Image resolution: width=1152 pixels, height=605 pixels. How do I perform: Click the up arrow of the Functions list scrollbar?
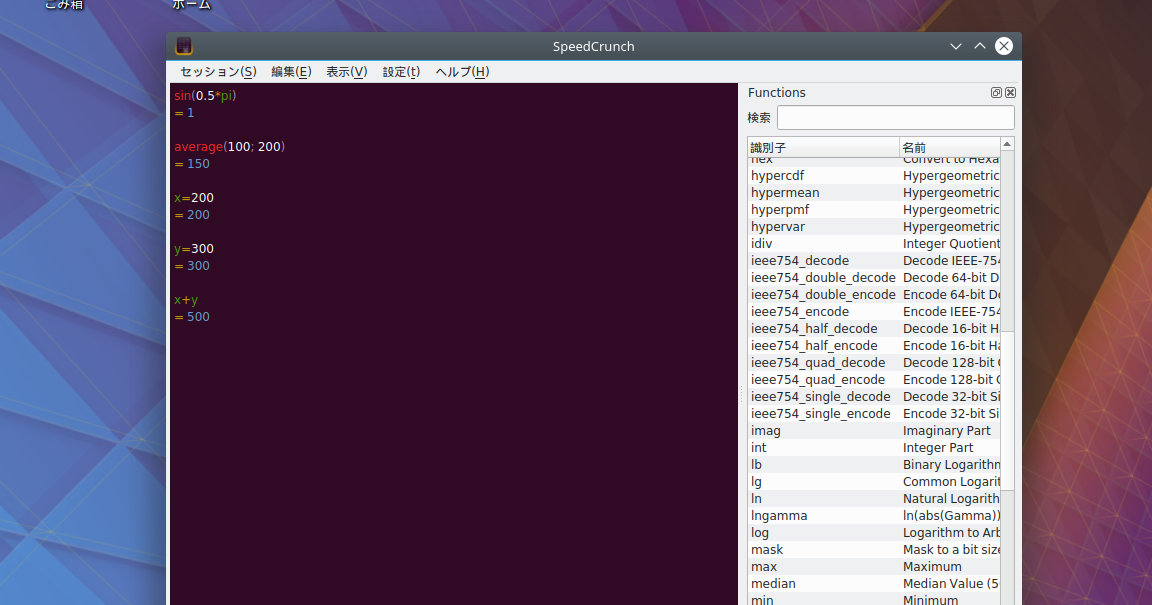point(1007,143)
